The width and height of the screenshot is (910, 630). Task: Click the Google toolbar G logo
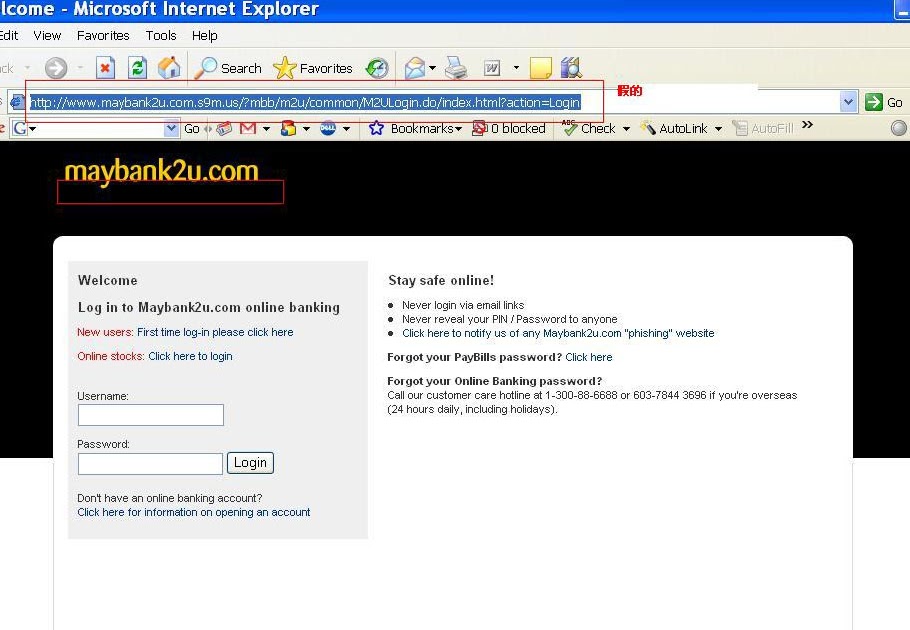tap(20, 128)
